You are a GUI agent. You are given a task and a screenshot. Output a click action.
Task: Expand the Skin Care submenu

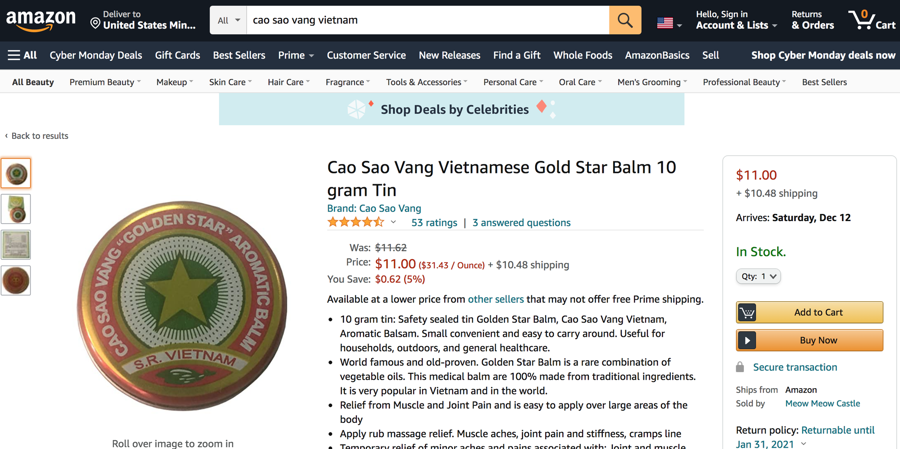tap(230, 82)
